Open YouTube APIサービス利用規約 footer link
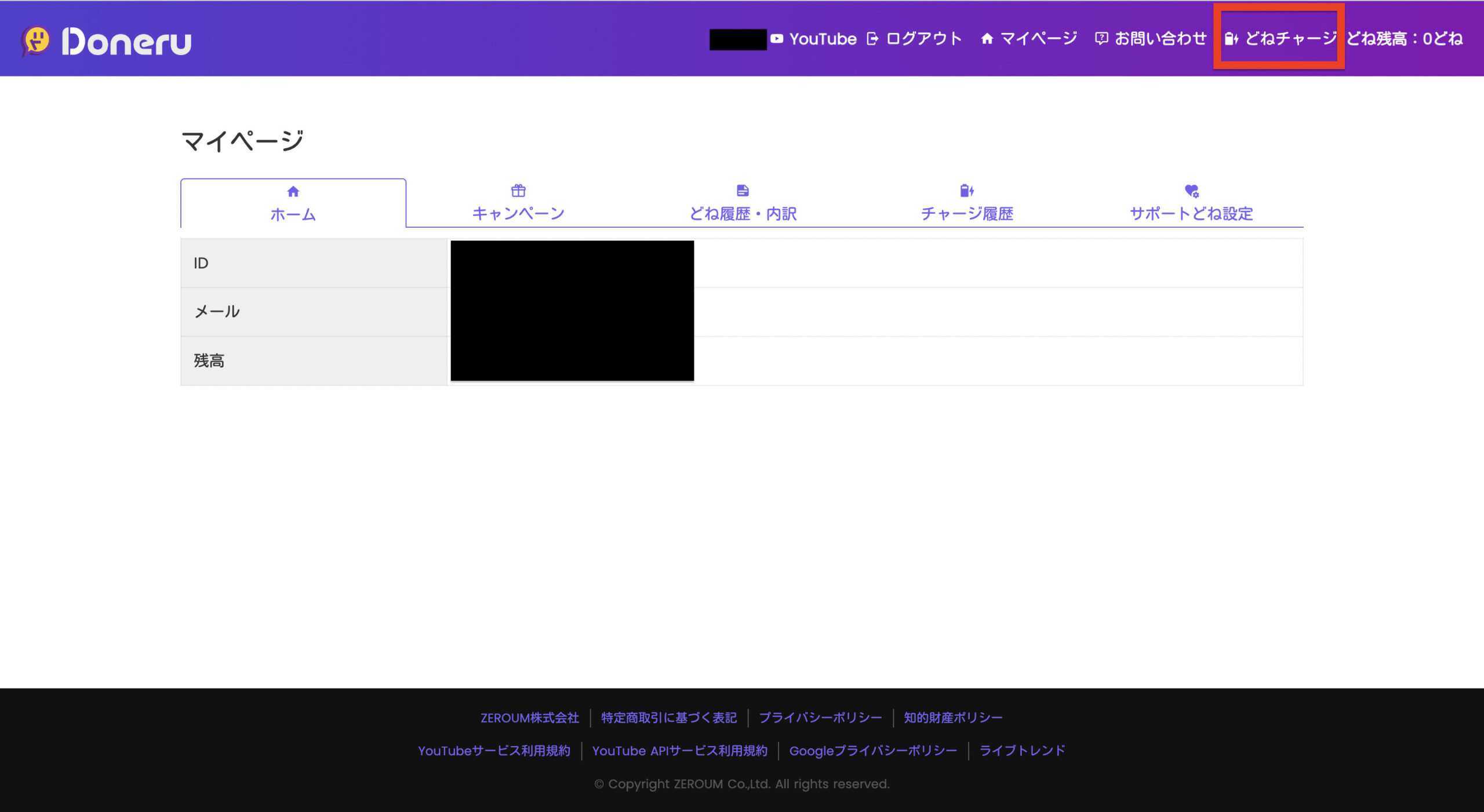1484x812 pixels. pos(680,751)
